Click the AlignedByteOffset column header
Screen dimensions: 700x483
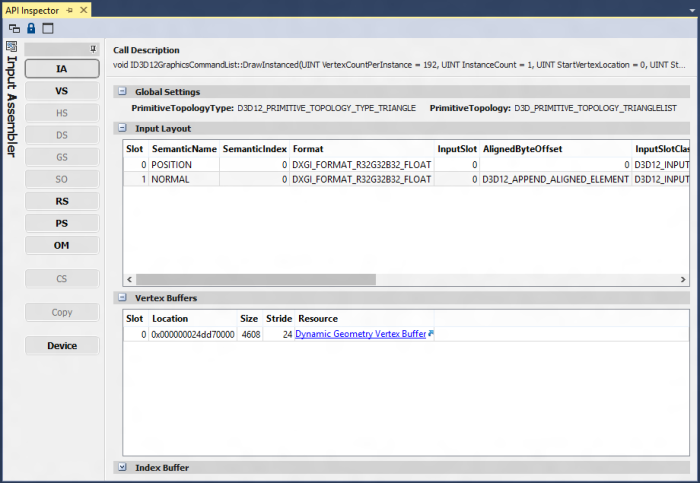[x=556, y=149]
